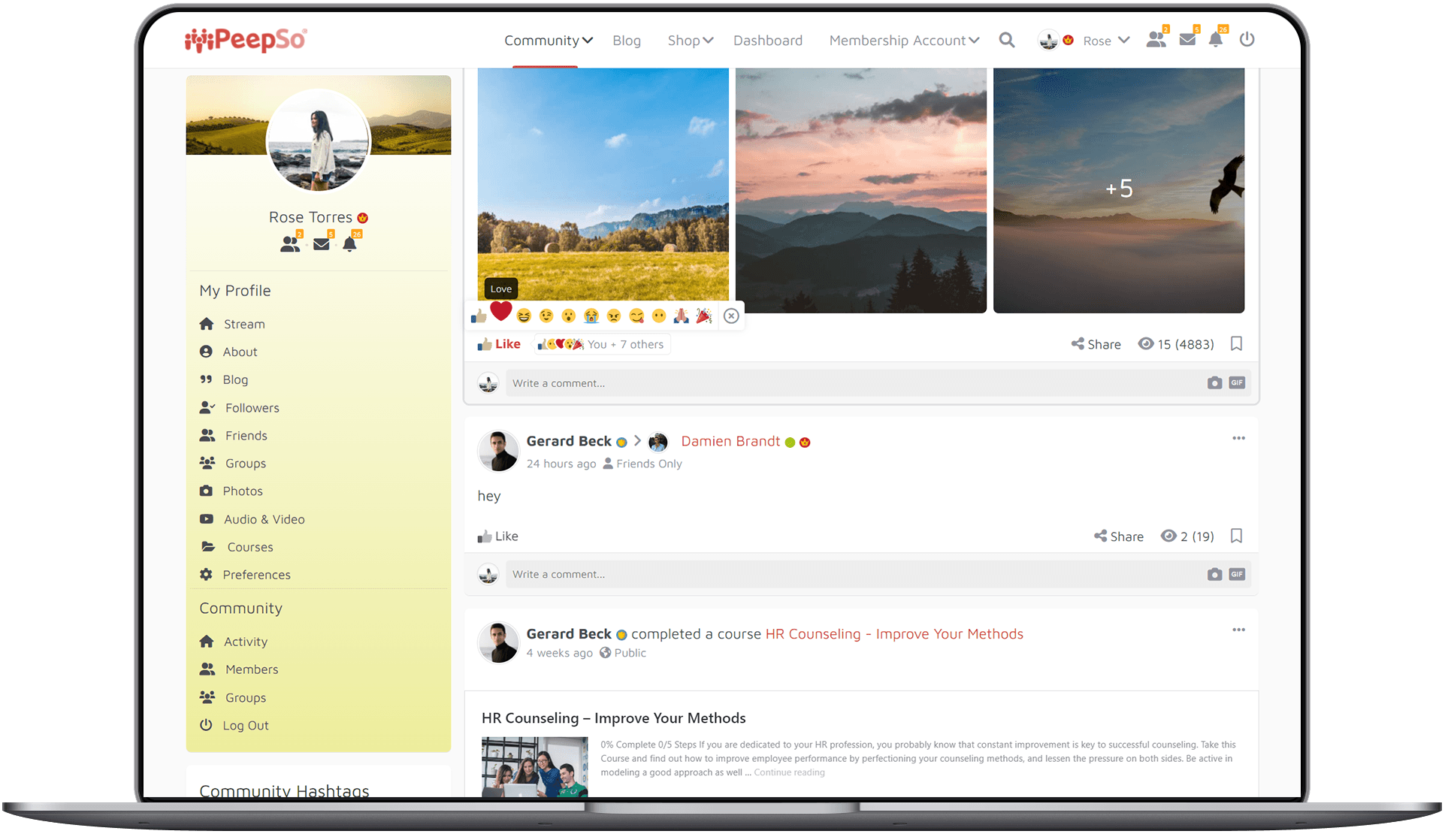
Task: Open the PeepSo logo home link
Action: [x=246, y=39]
